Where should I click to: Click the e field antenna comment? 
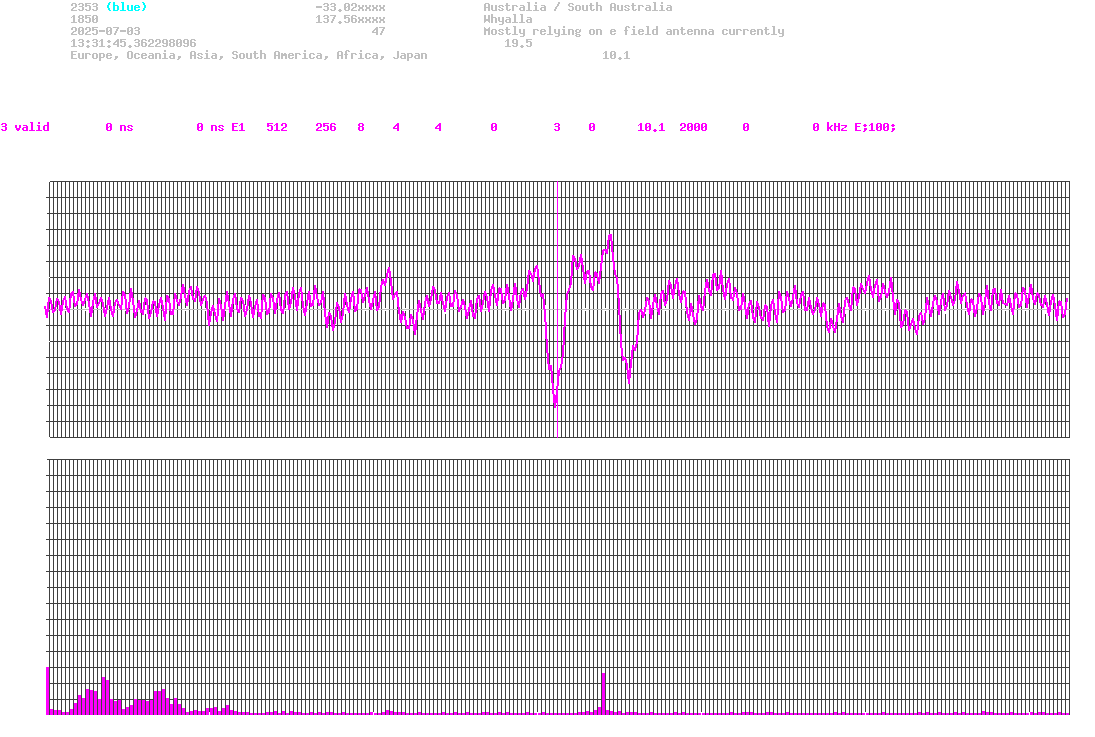click(633, 31)
